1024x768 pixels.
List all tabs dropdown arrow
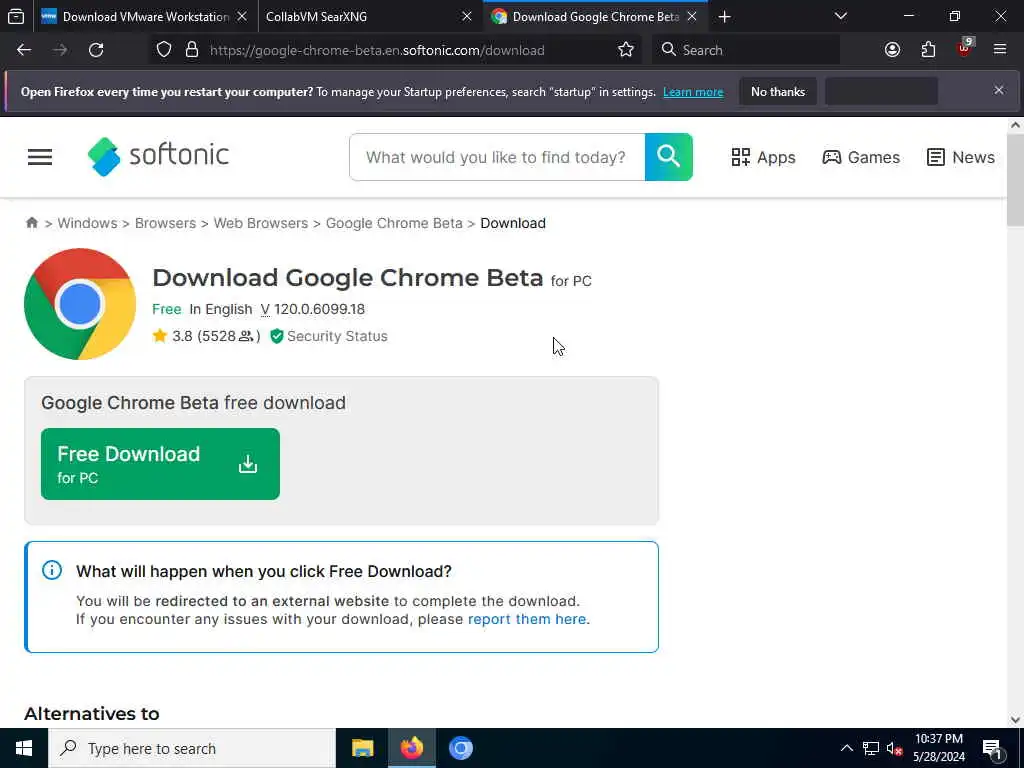pos(841,16)
